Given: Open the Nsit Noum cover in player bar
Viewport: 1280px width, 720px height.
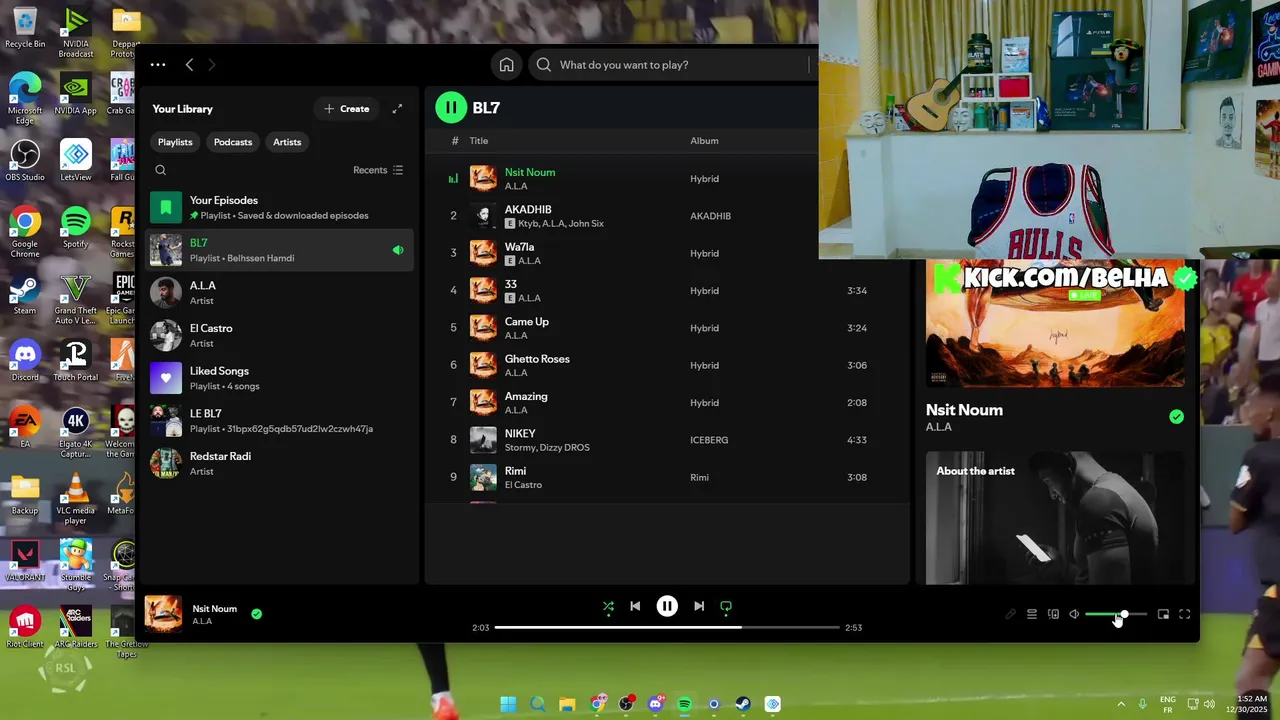Looking at the screenshot, I should pyautogui.click(x=163, y=614).
